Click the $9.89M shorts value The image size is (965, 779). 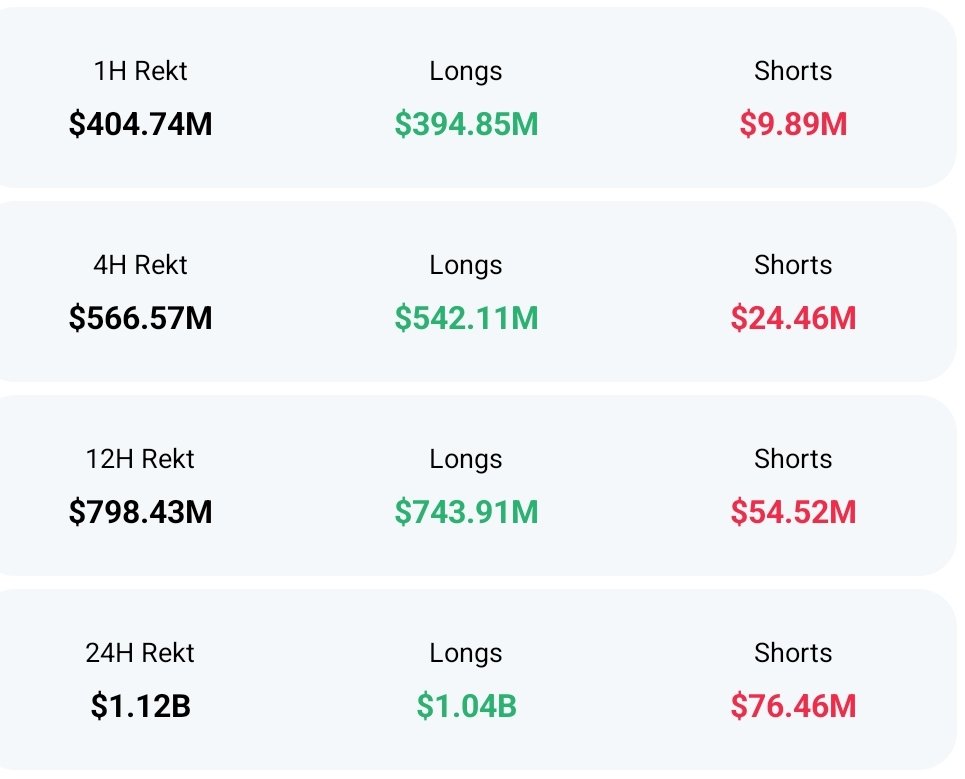point(793,124)
